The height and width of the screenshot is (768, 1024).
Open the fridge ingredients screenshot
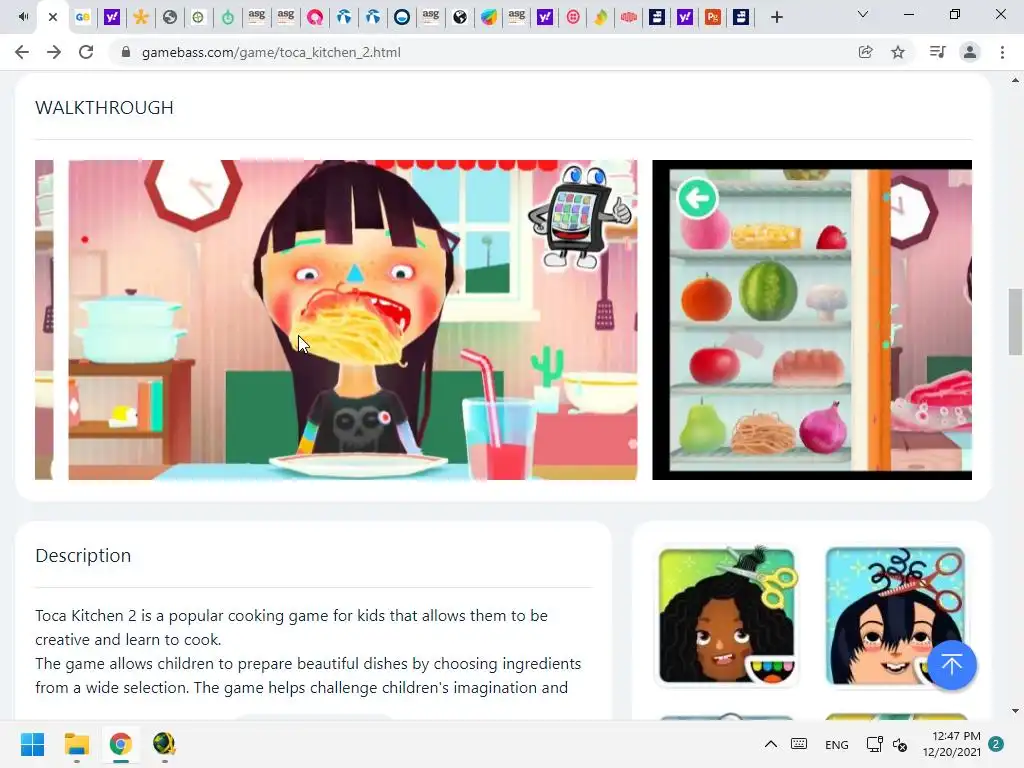click(812, 320)
